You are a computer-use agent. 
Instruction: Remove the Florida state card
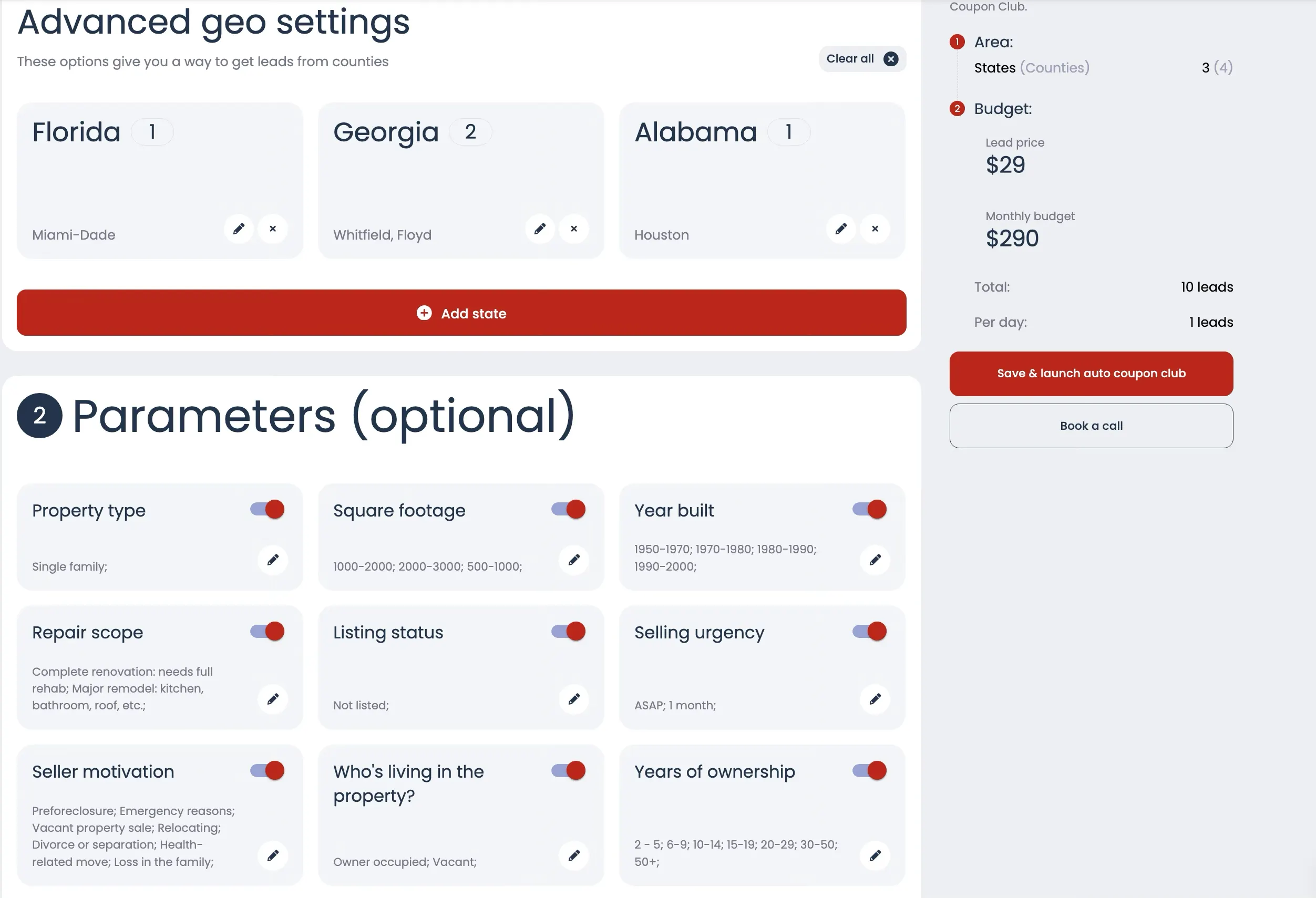[273, 229]
